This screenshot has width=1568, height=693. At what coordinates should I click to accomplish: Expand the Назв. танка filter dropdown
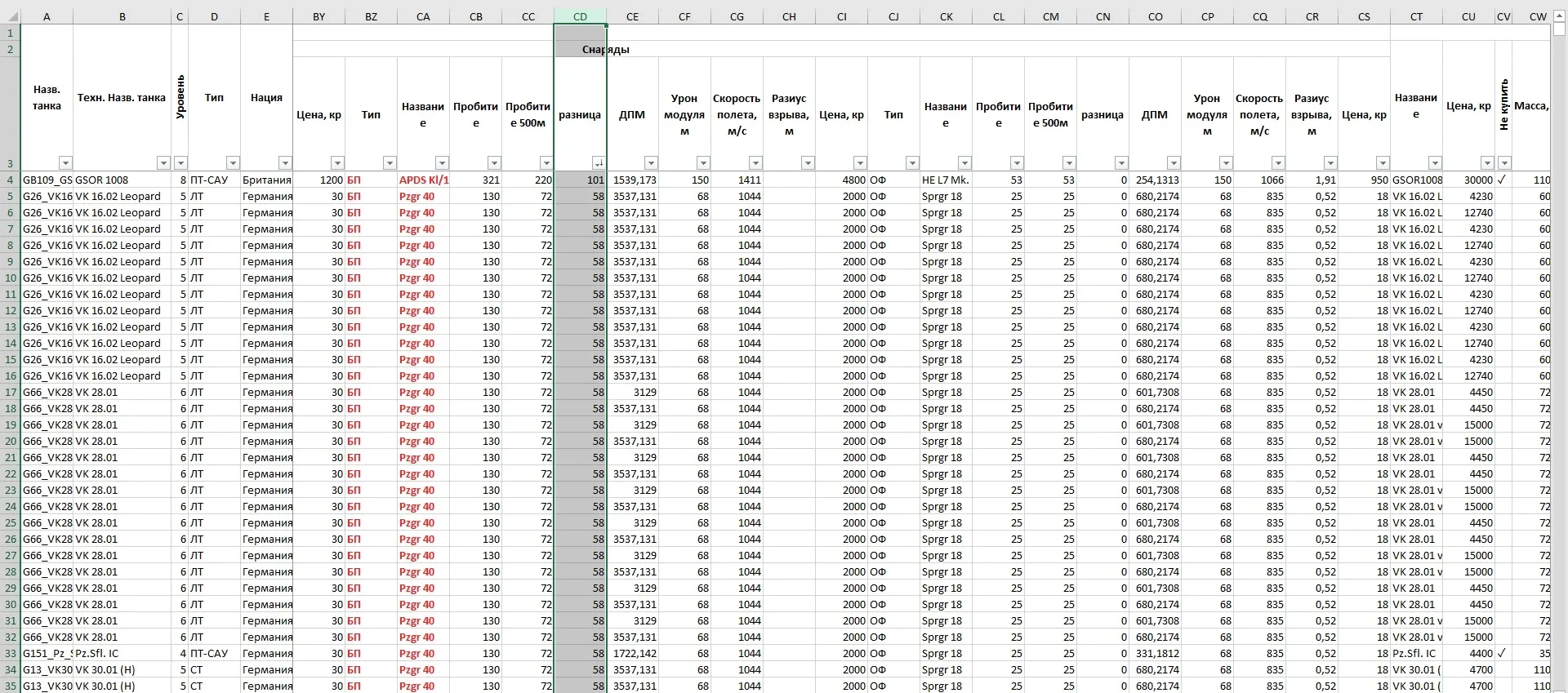click(65, 163)
